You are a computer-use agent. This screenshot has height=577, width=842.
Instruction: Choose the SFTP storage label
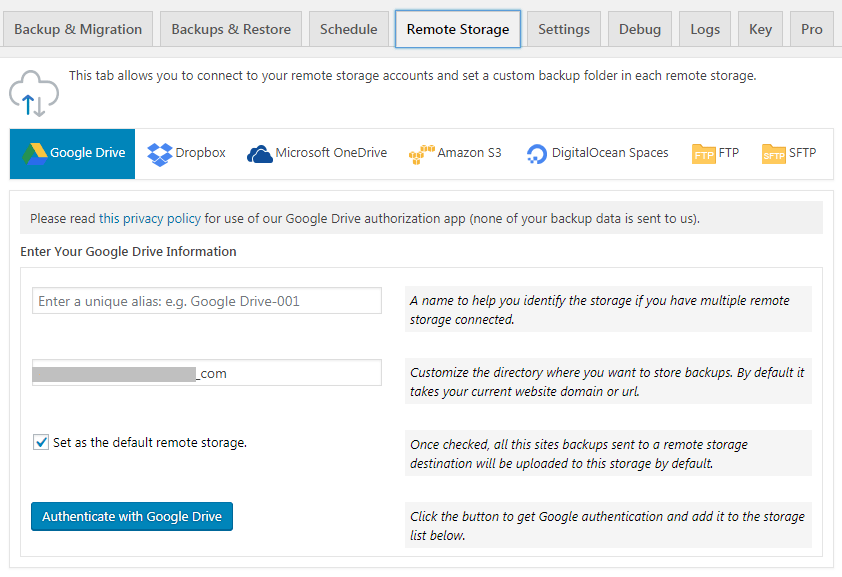click(802, 153)
